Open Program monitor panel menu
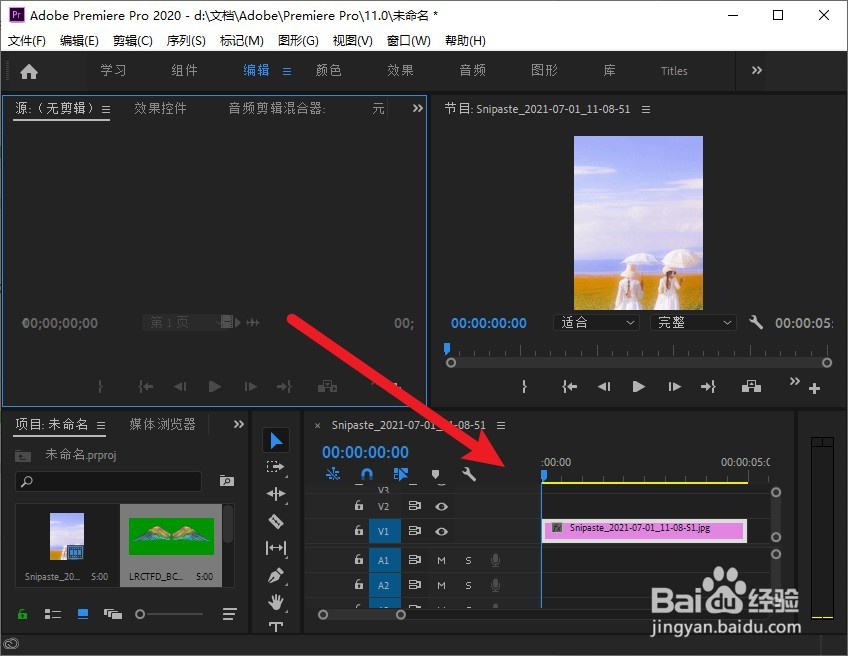The image size is (848, 656). (646, 109)
